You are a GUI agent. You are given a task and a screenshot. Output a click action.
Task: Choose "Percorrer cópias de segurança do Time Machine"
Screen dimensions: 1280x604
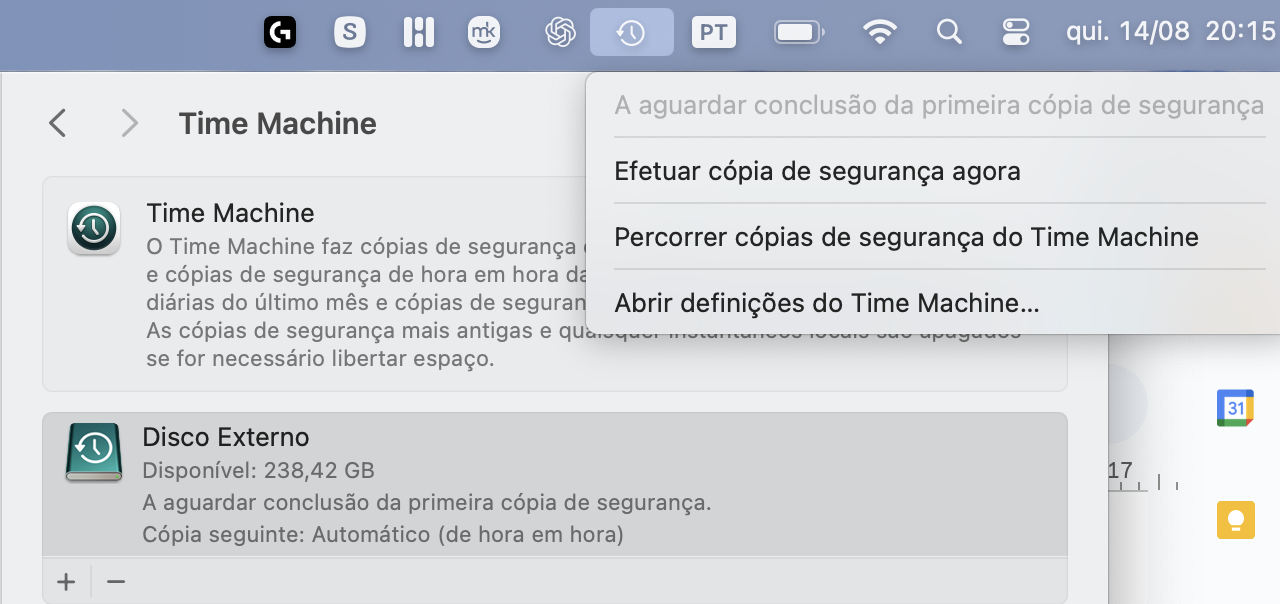tap(906, 237)
